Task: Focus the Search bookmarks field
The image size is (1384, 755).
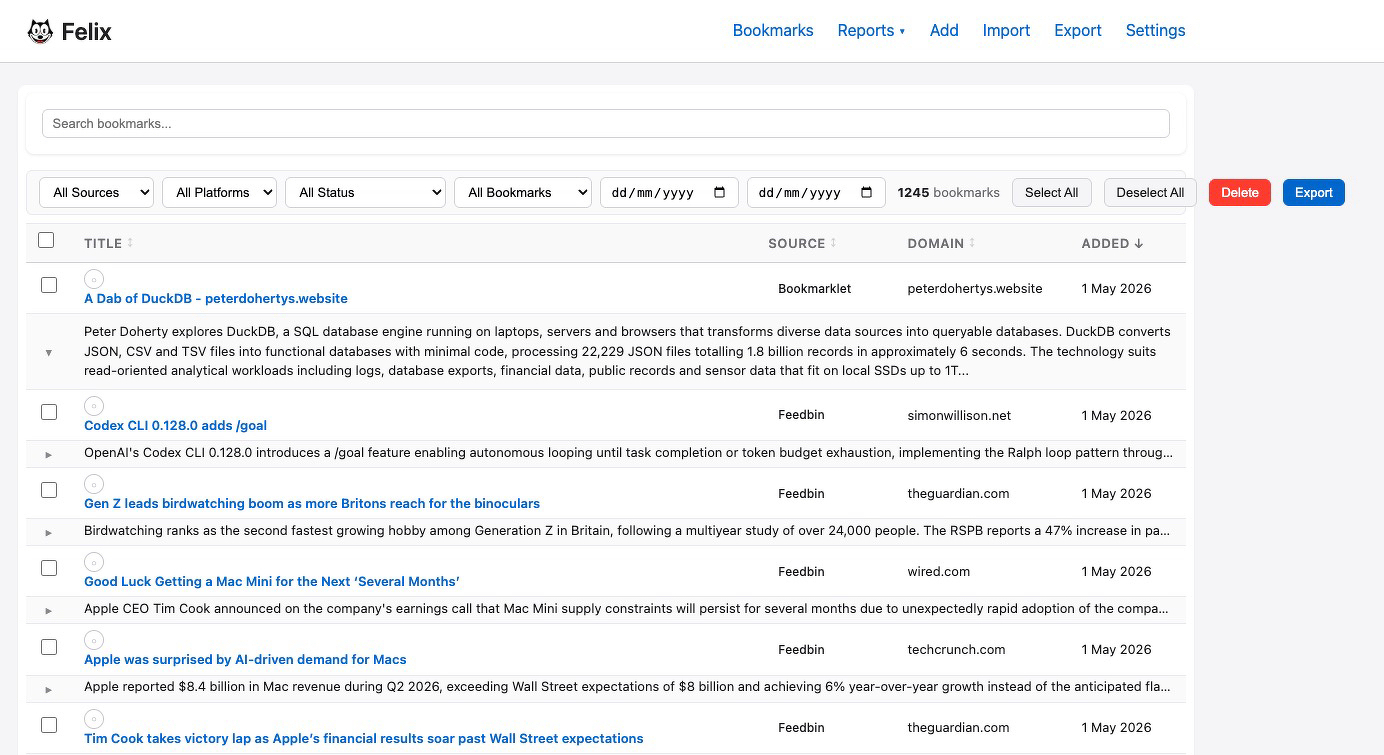Action: pyautogui.click(x=606, y=124)
